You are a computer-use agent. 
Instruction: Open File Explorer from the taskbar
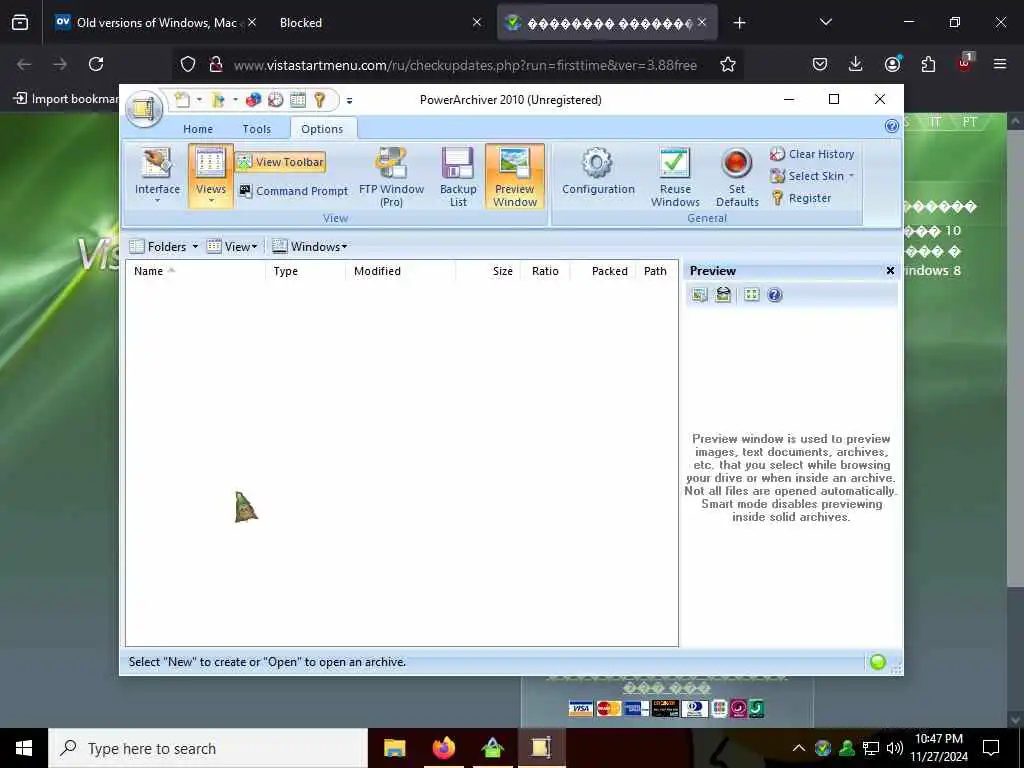point(394,748)
